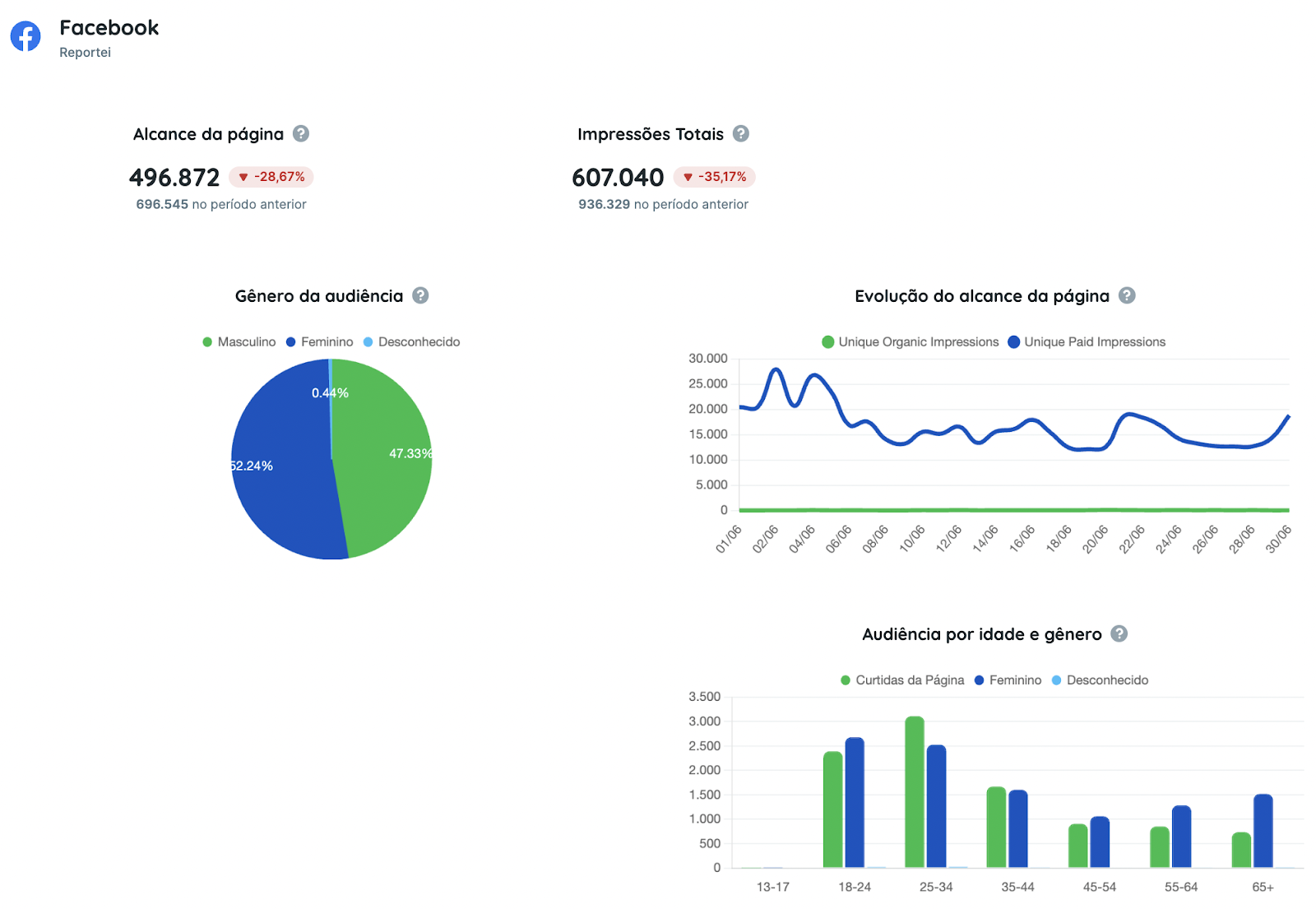Click the green bar for 35-44
Screen dimensions: 1316x909
[996, 827]
